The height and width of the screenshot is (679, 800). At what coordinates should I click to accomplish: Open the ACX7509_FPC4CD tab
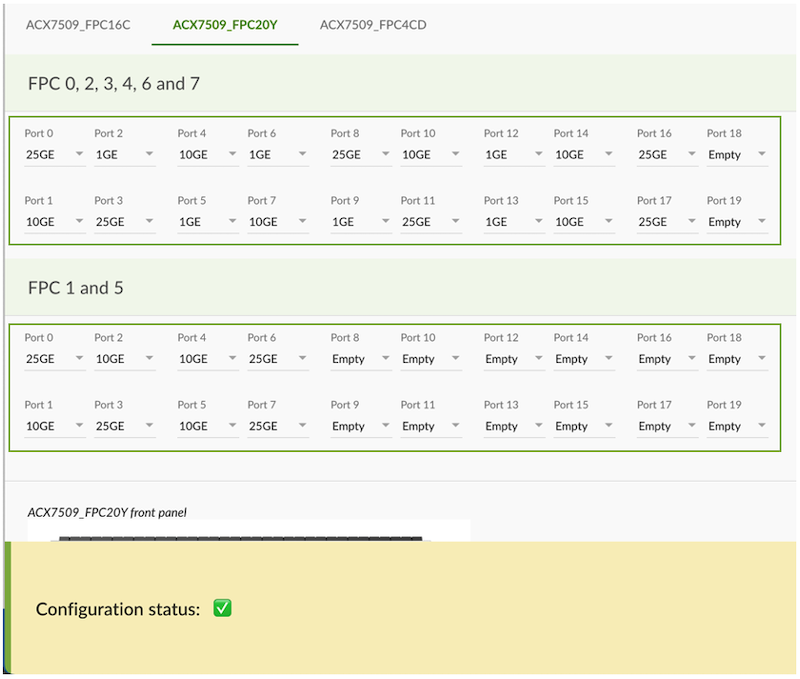pyautogui.click(x=373, y=25)
